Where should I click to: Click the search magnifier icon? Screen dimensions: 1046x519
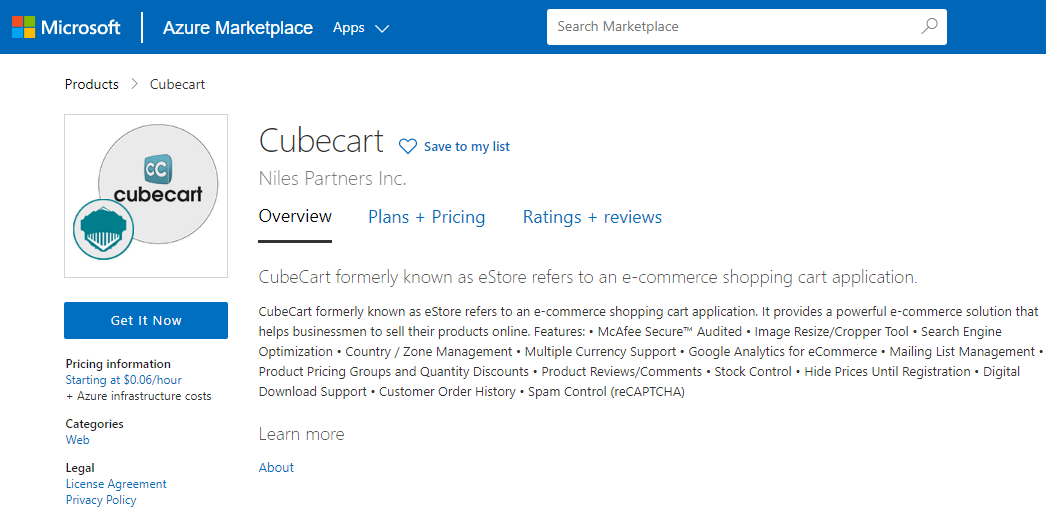(x=929, y=27)
